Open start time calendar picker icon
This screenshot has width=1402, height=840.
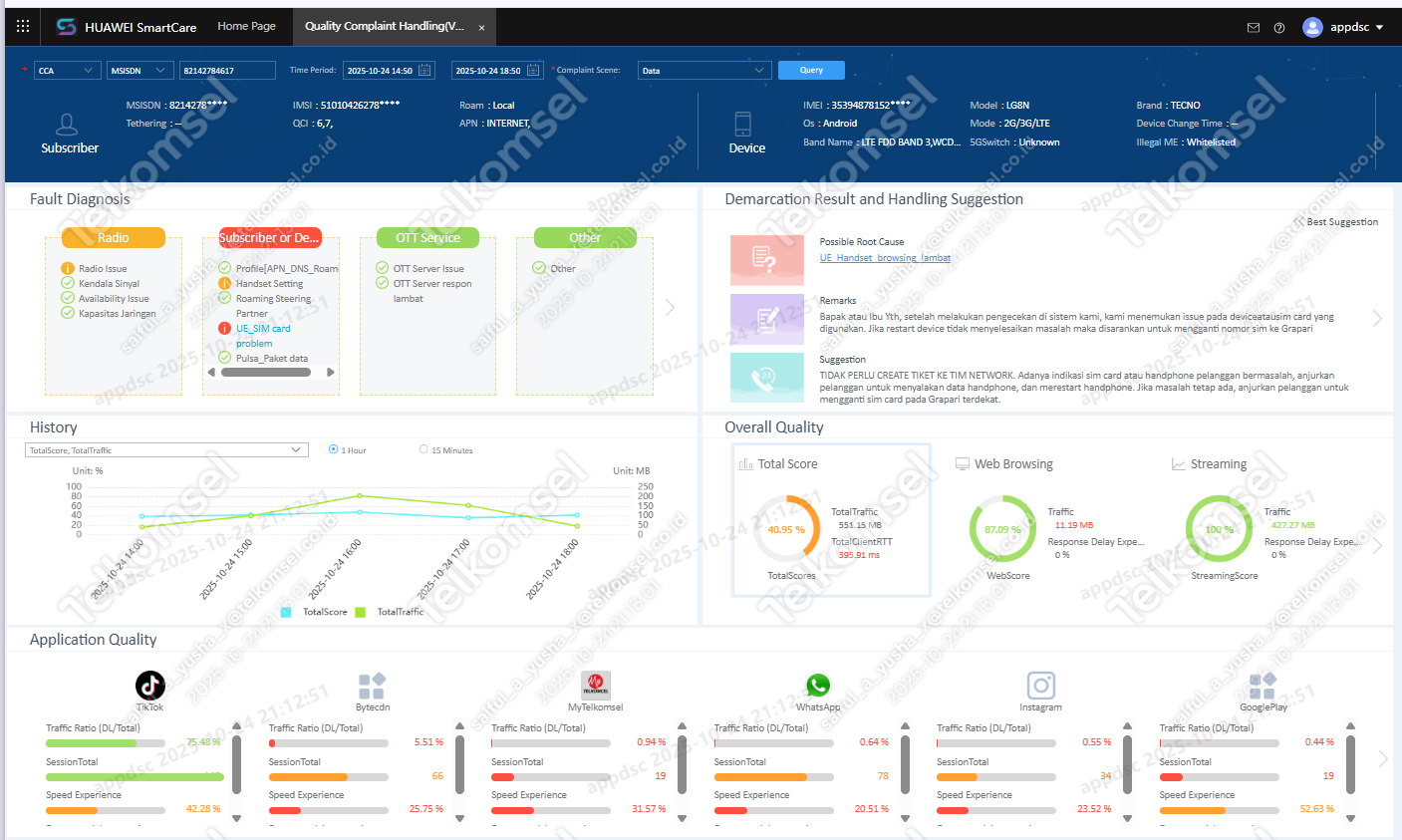pyautogui.click(x=425, y=70)
